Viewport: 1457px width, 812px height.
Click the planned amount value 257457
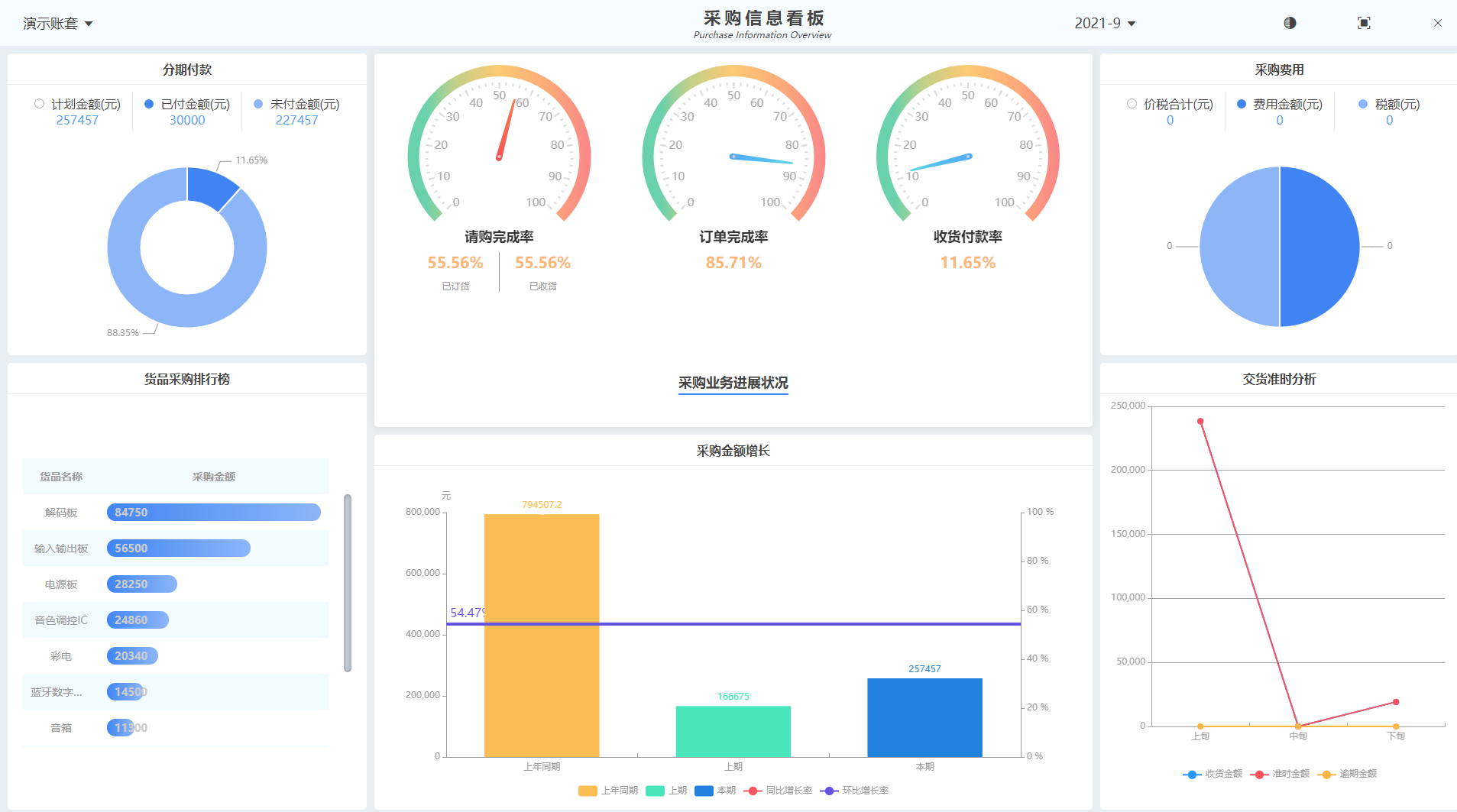[77, 120]
